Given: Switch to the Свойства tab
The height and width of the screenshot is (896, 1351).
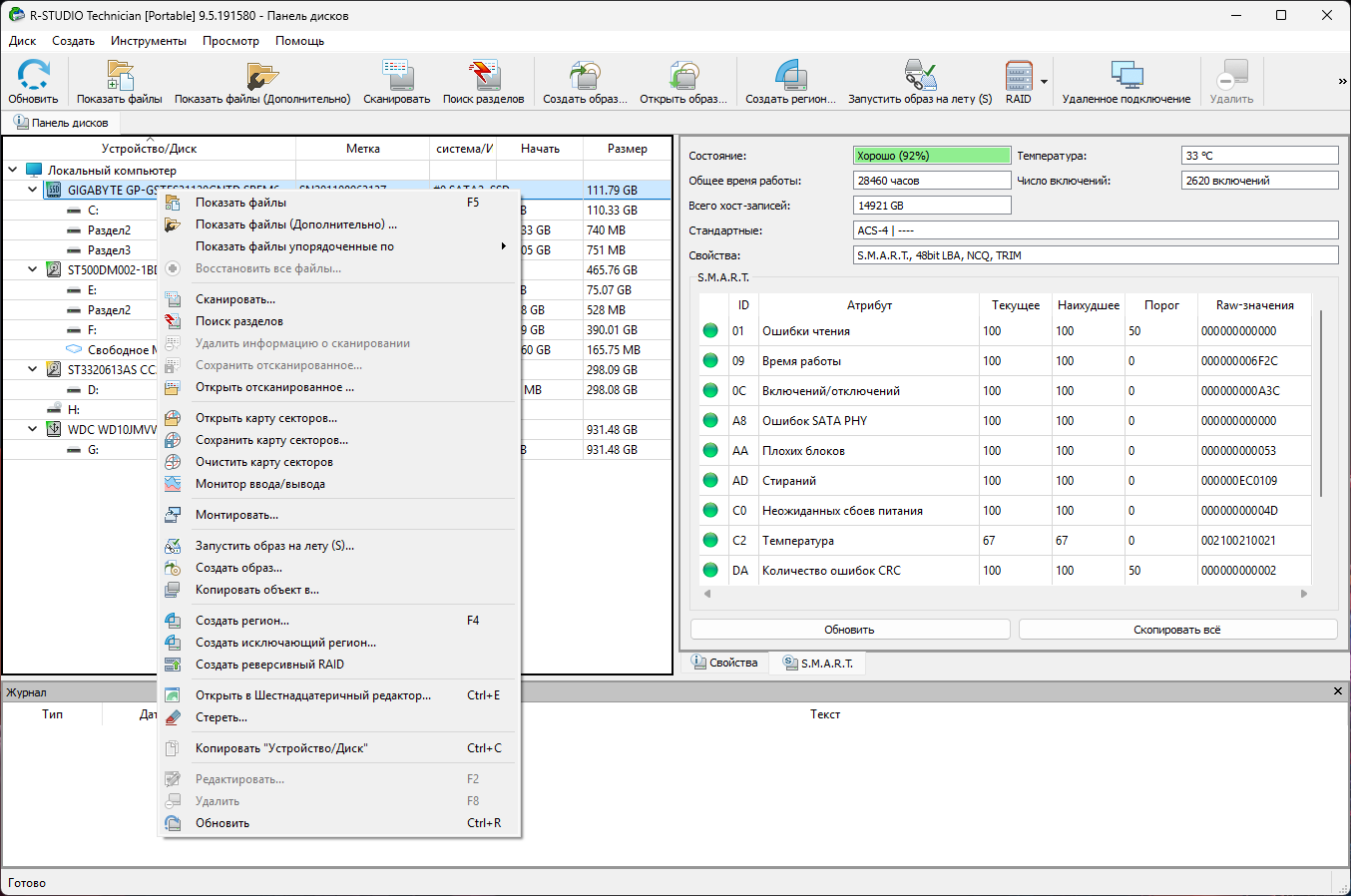Looking at the screenshot, I should [x=725, y=663].
